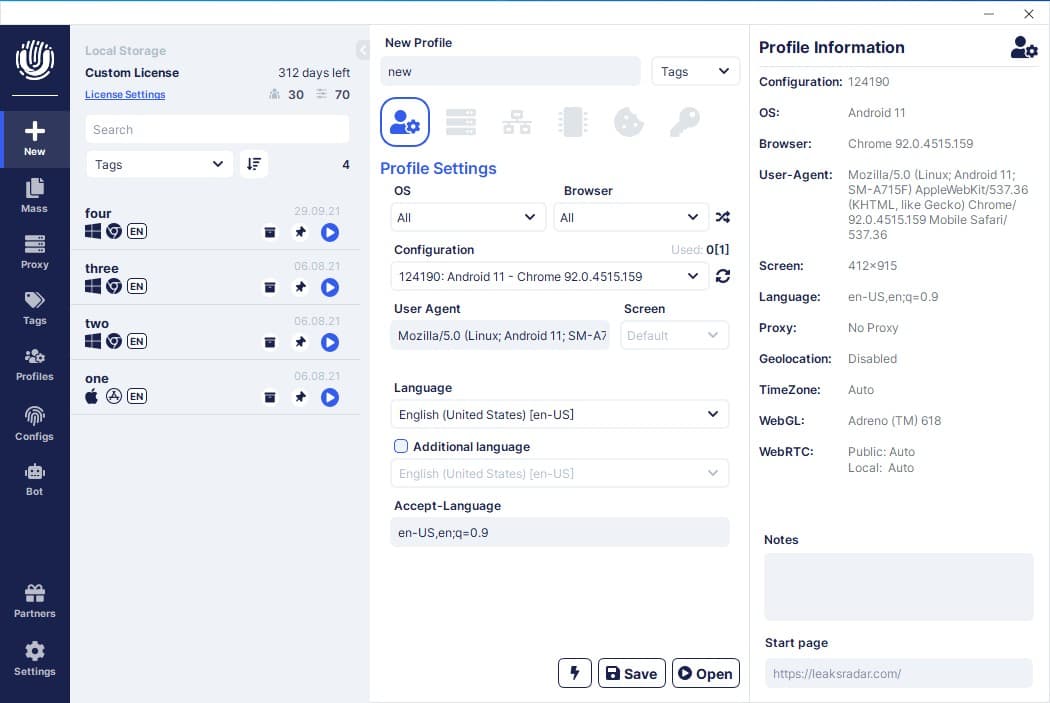The image size is (1050, 703).
Task: Launch profile 'four' with play icon
Action: coord(330,232)
